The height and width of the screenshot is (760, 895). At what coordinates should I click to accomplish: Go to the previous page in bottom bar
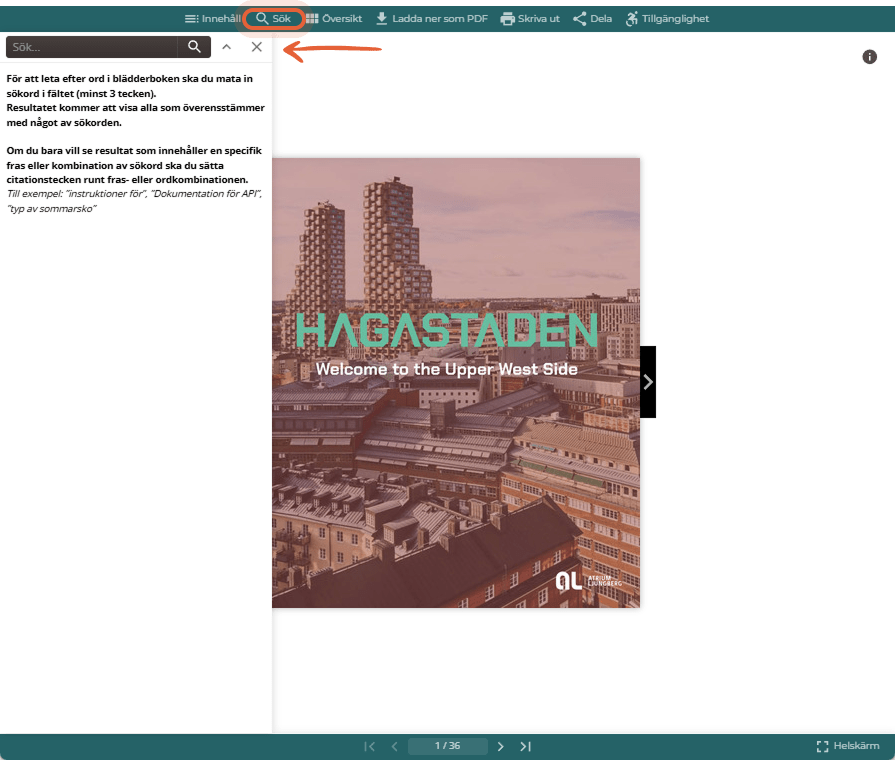(x=394, y=746)
